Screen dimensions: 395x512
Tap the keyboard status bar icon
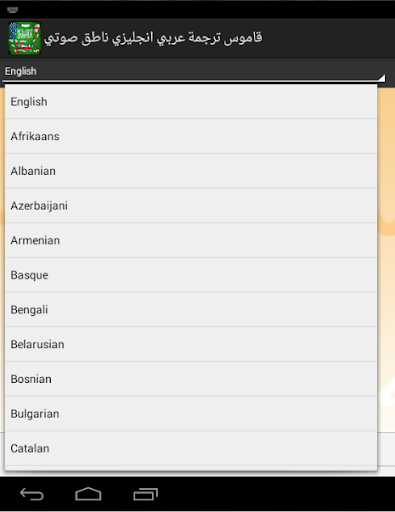(x=12, y=10)
